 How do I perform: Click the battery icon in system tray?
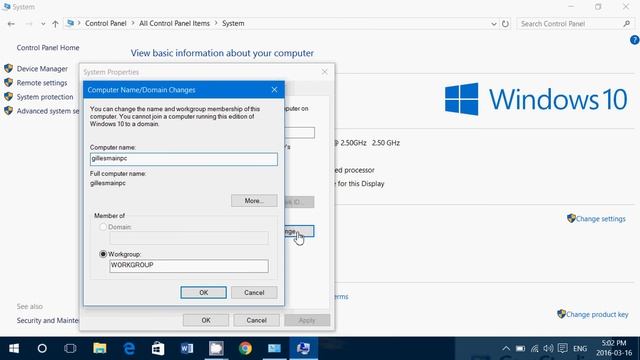520,348
